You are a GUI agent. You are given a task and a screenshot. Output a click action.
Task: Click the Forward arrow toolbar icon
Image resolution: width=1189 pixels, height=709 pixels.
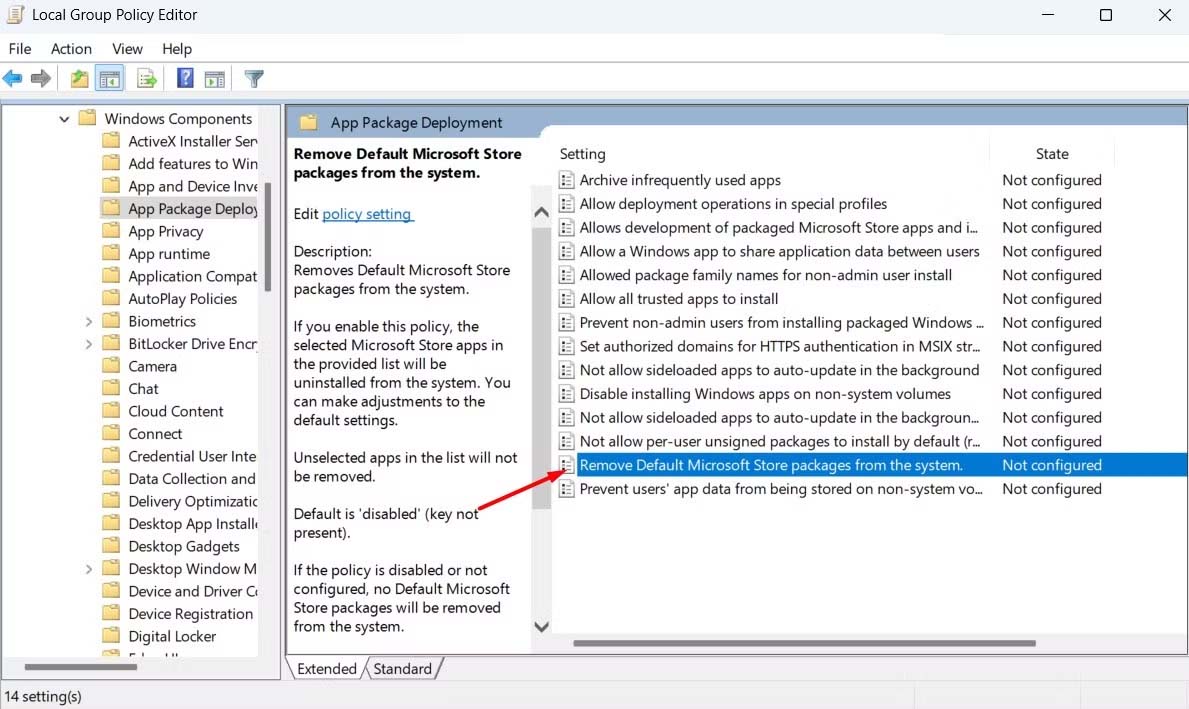[41, 78]
